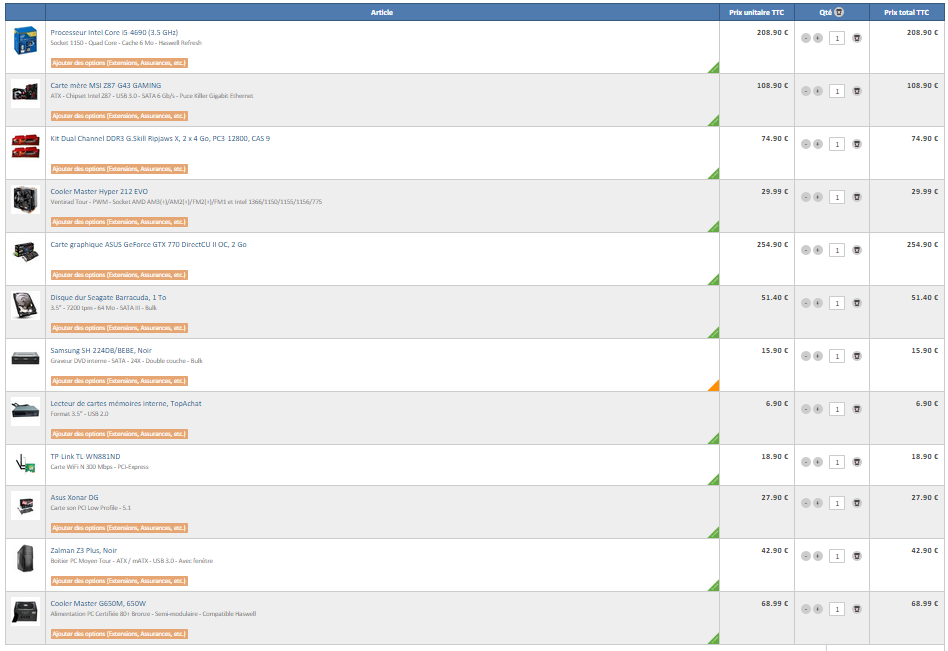Focus the quantity field for GTX 770 card
948x651 pixels.
[837, 250]
